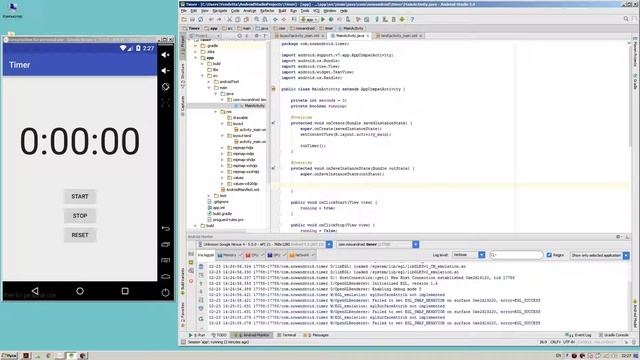Open the Tools menu
This screenshot has width=640, height=360.
click(305, 11)
